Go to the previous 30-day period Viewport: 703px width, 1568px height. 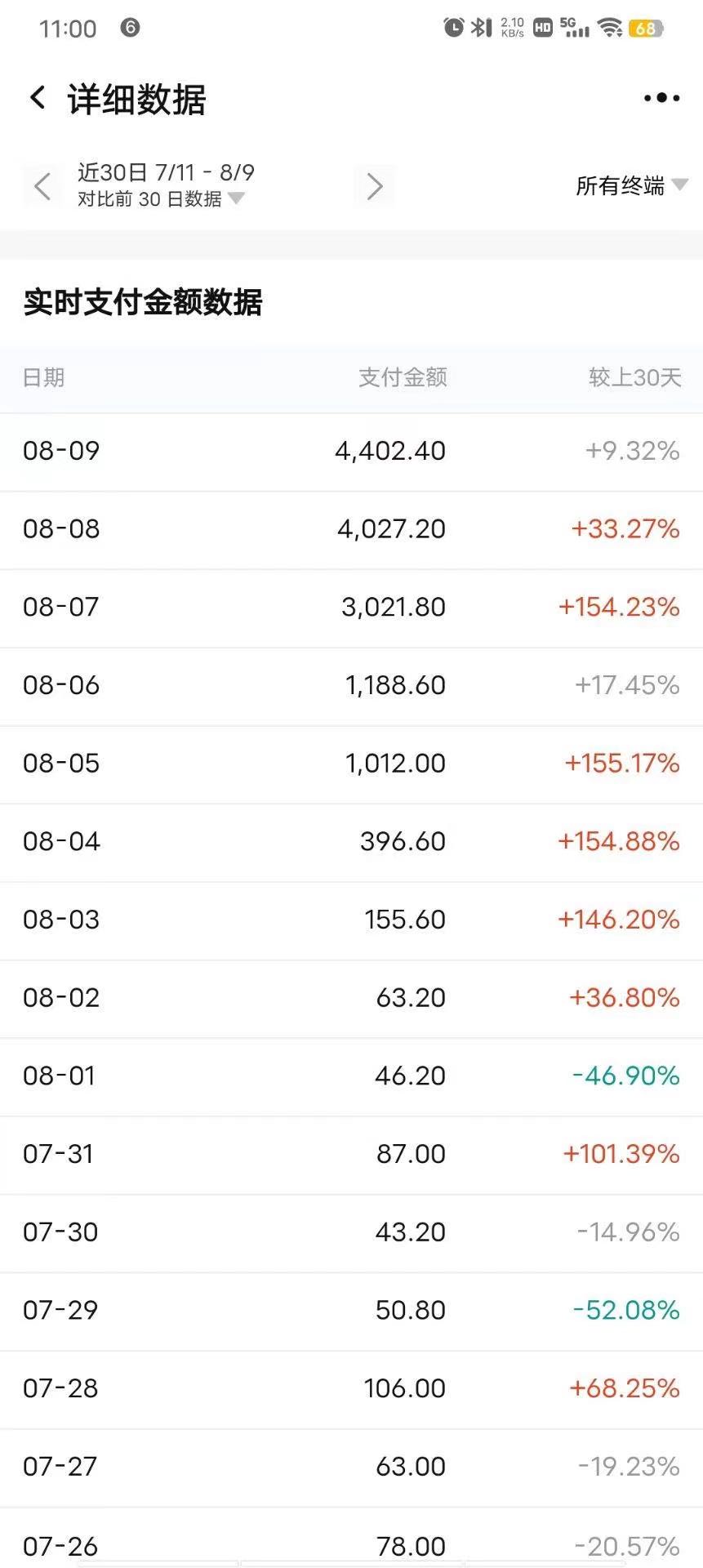point(42,186)
